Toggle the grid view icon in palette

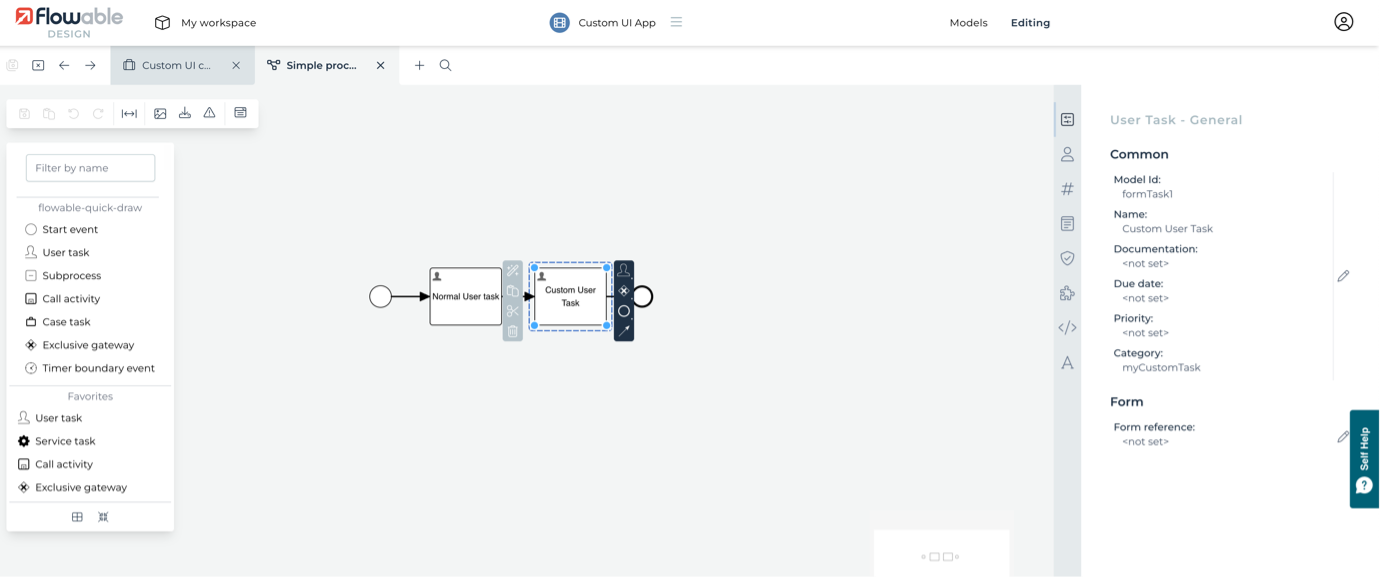click(77, 517)
